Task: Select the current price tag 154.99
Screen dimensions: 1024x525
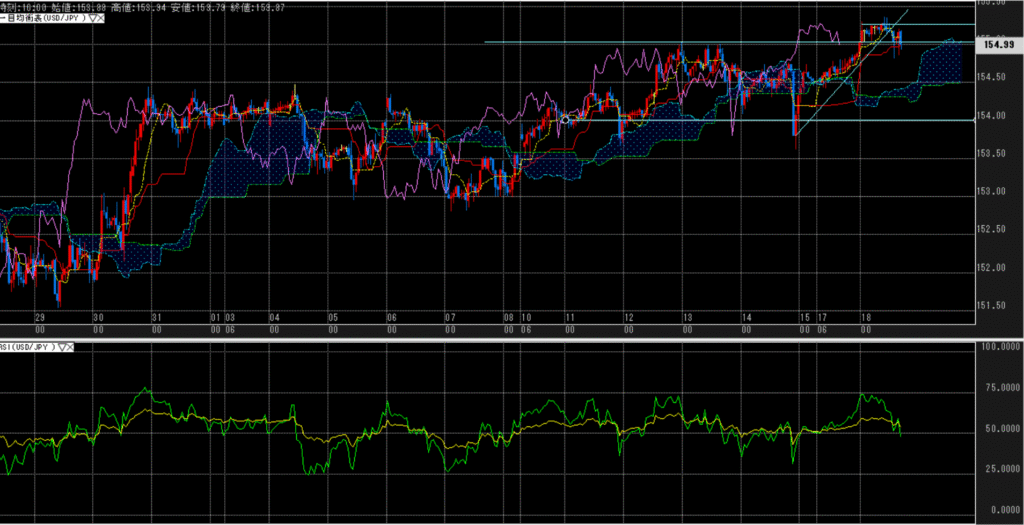Action: coord(999,45)
